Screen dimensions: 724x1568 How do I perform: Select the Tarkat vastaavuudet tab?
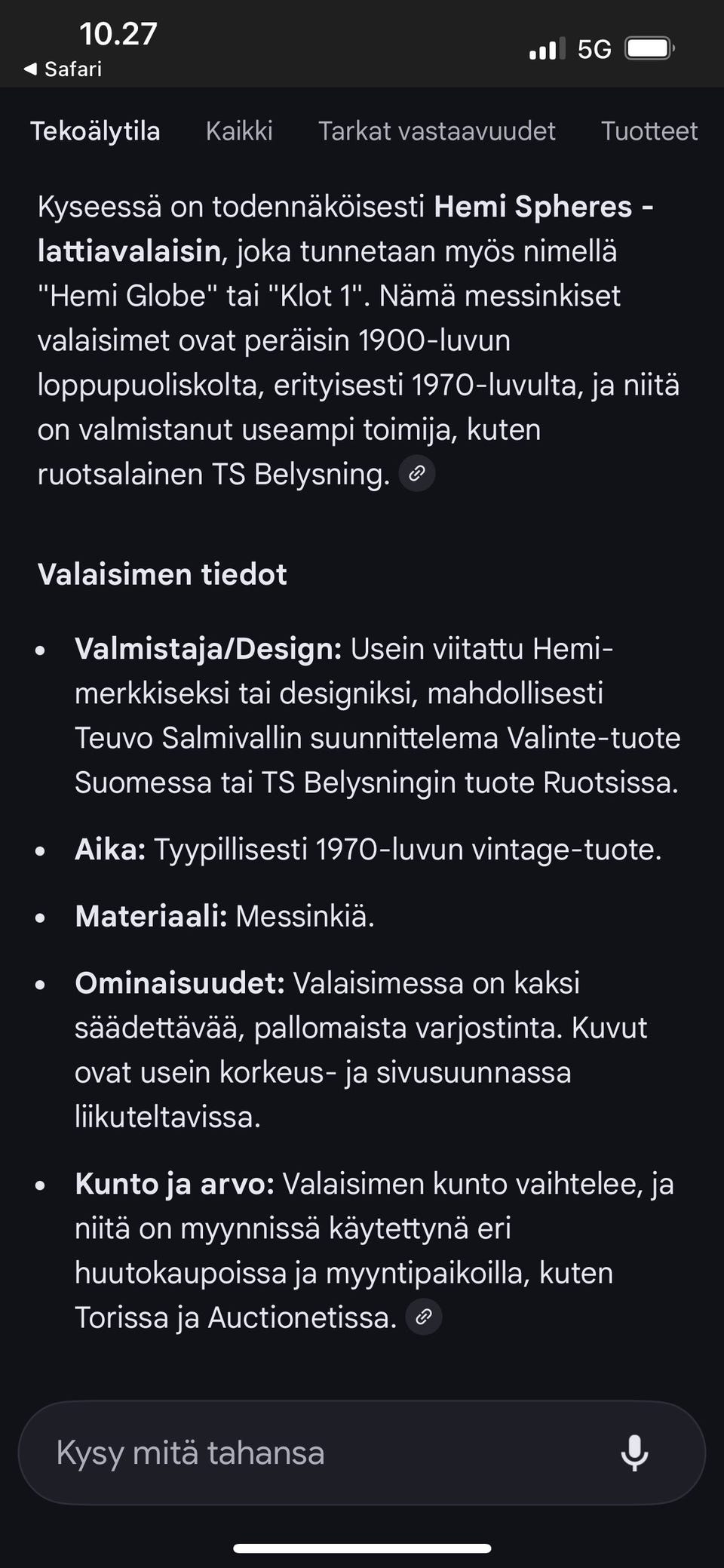[x=437, y=131]
